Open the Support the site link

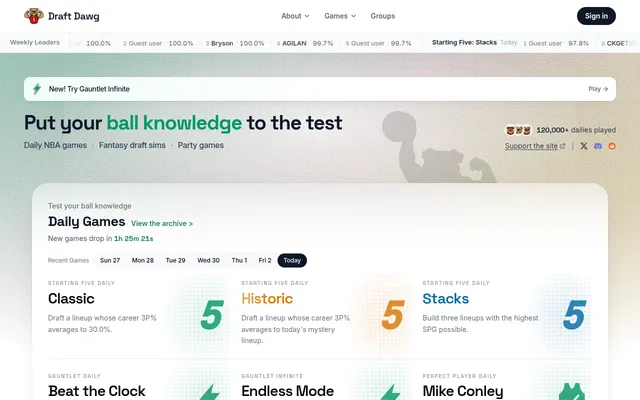531,146
